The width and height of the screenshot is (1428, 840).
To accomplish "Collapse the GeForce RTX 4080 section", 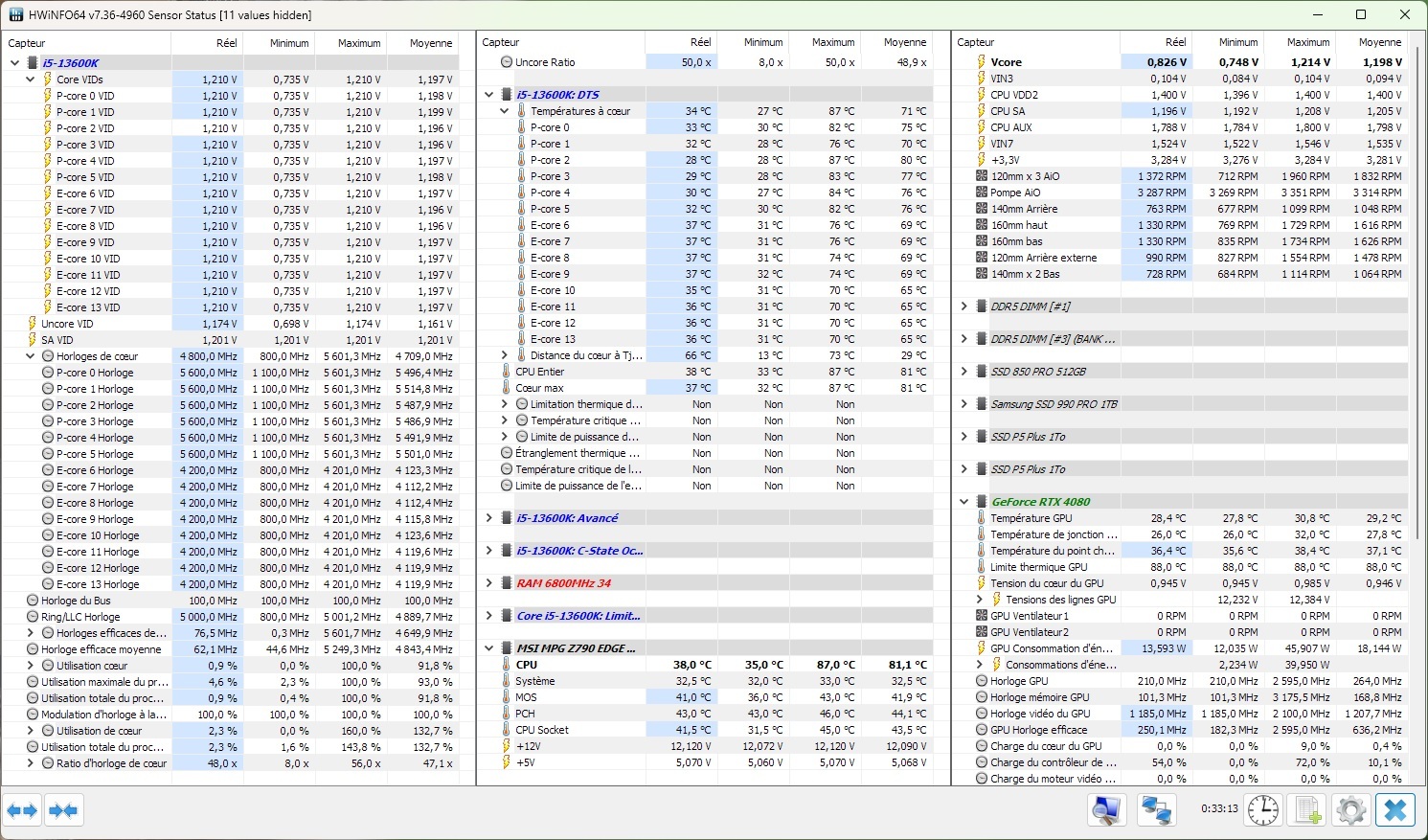I will [964, 502].
